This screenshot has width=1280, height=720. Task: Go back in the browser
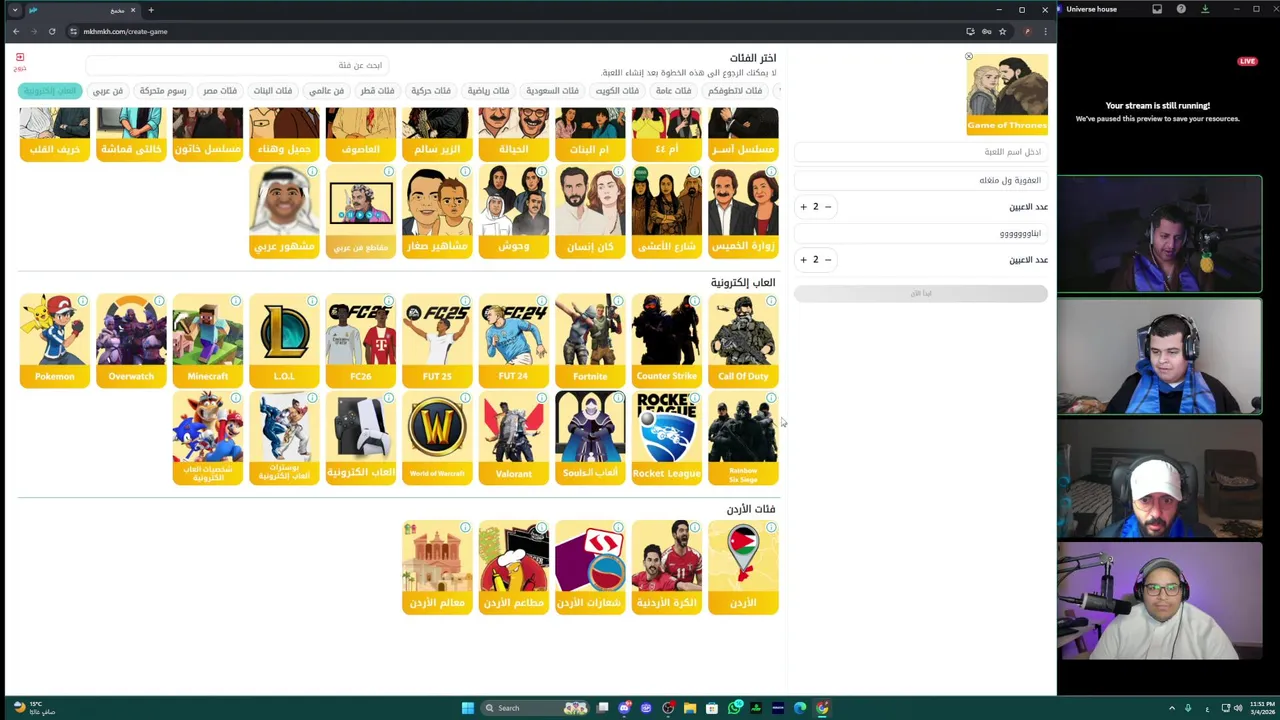pos(16,31)
